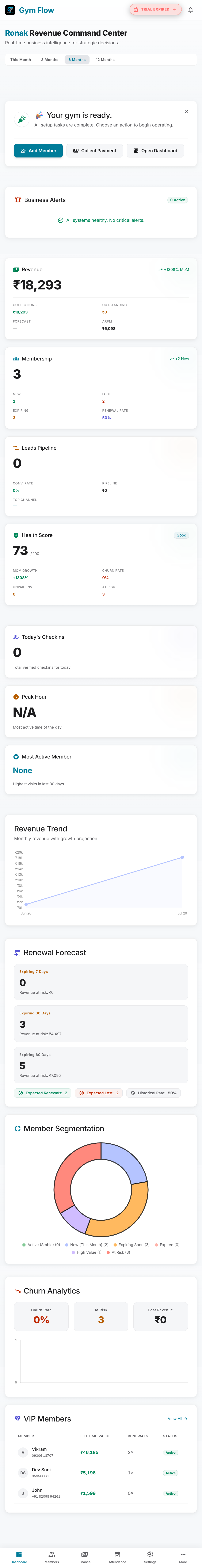Click the Leads Pipeline icon
This screenshot has width=202, height=1568.
(x=16, y=448)
